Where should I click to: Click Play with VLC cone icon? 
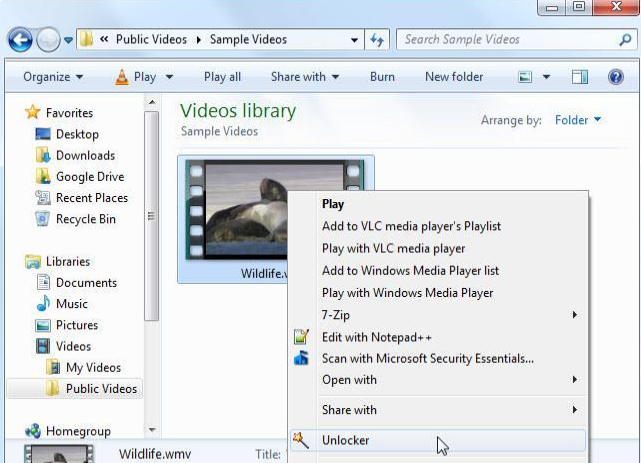tap(135, 77)
